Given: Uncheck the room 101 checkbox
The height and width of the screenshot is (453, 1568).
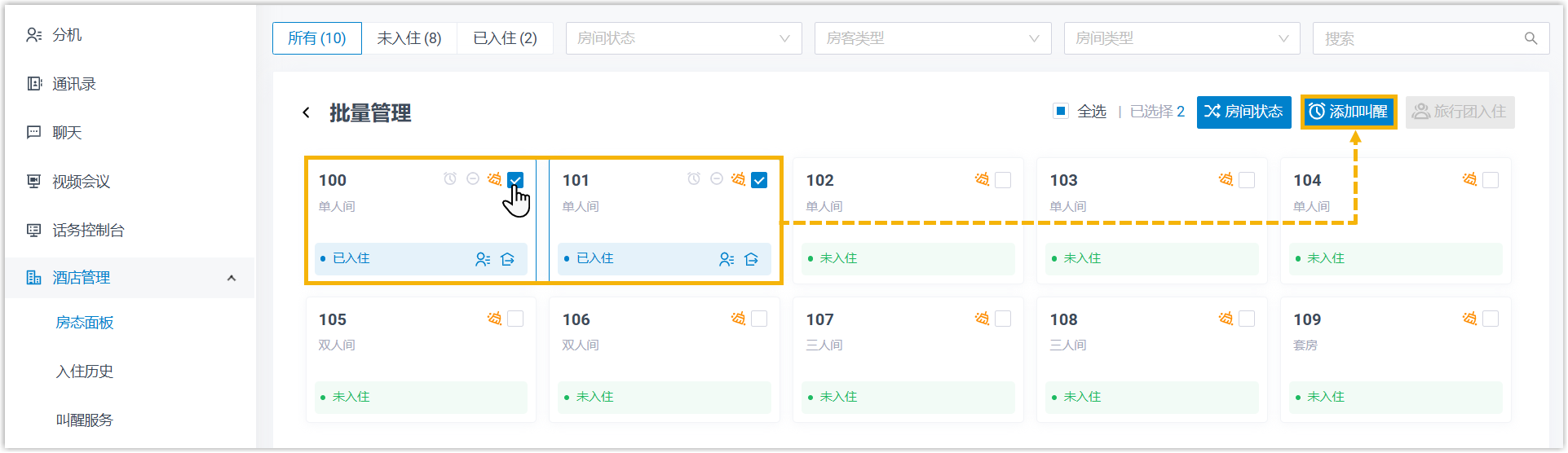Looking at the screenshot, I should coord(759,180).
